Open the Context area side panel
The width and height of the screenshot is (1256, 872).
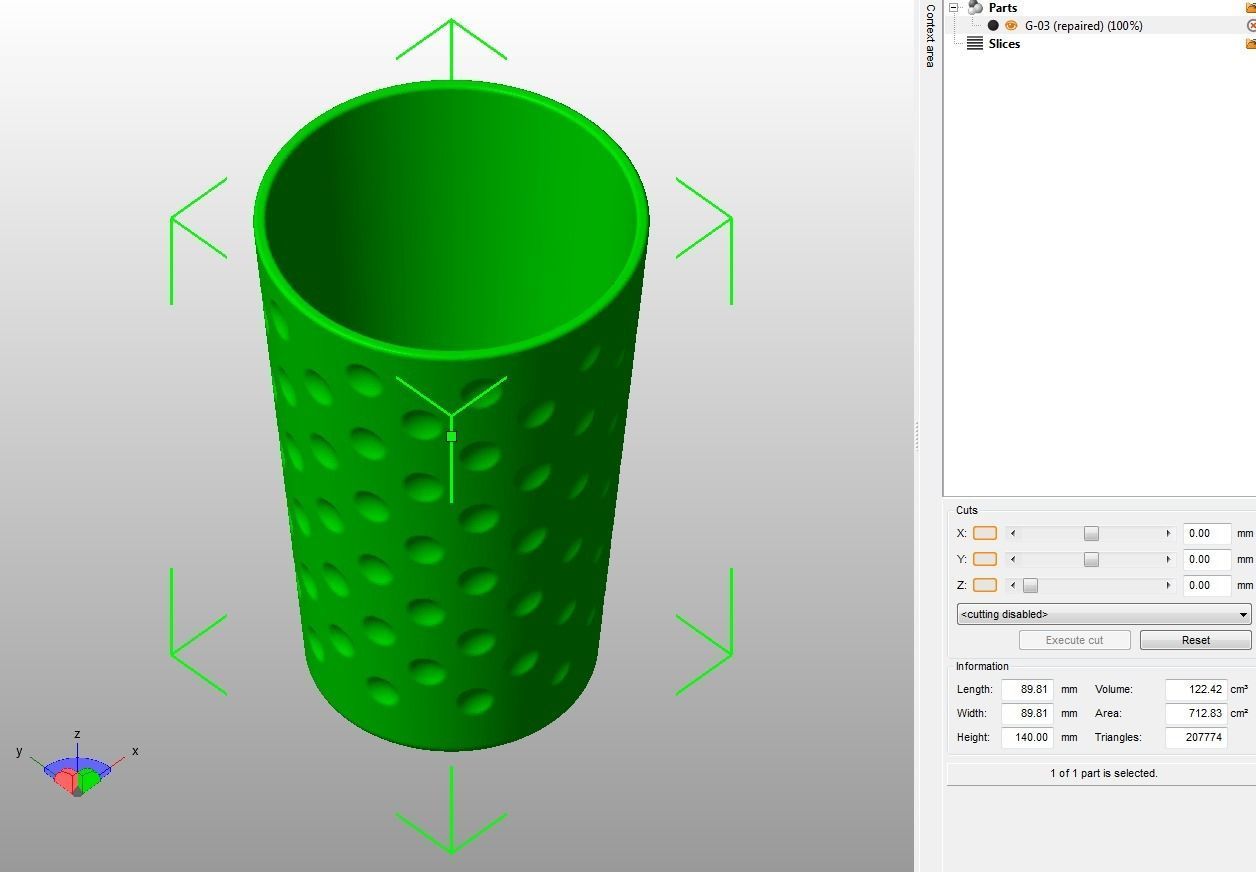point(928,32)
